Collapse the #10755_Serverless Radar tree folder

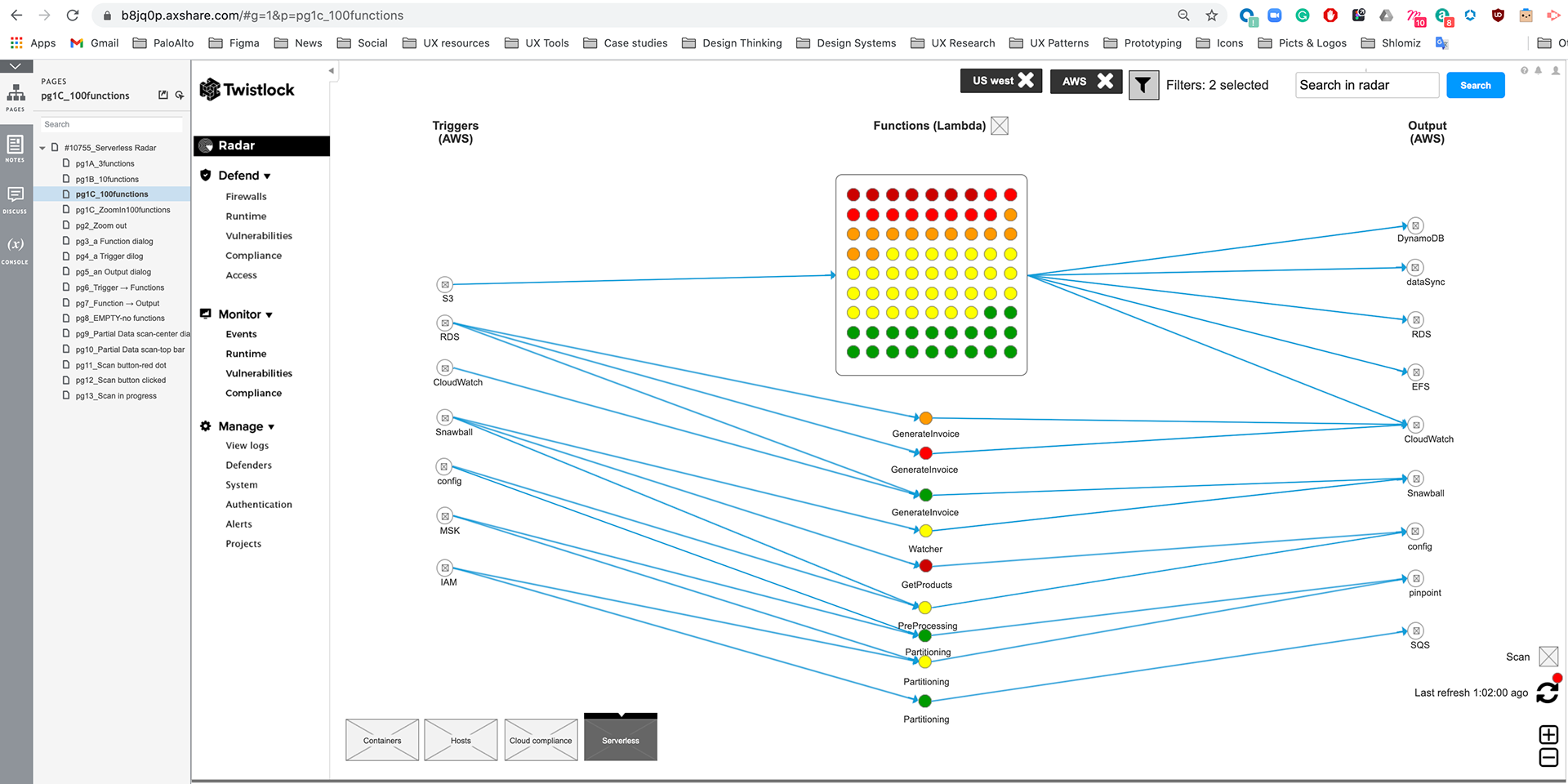coord(42,148)
